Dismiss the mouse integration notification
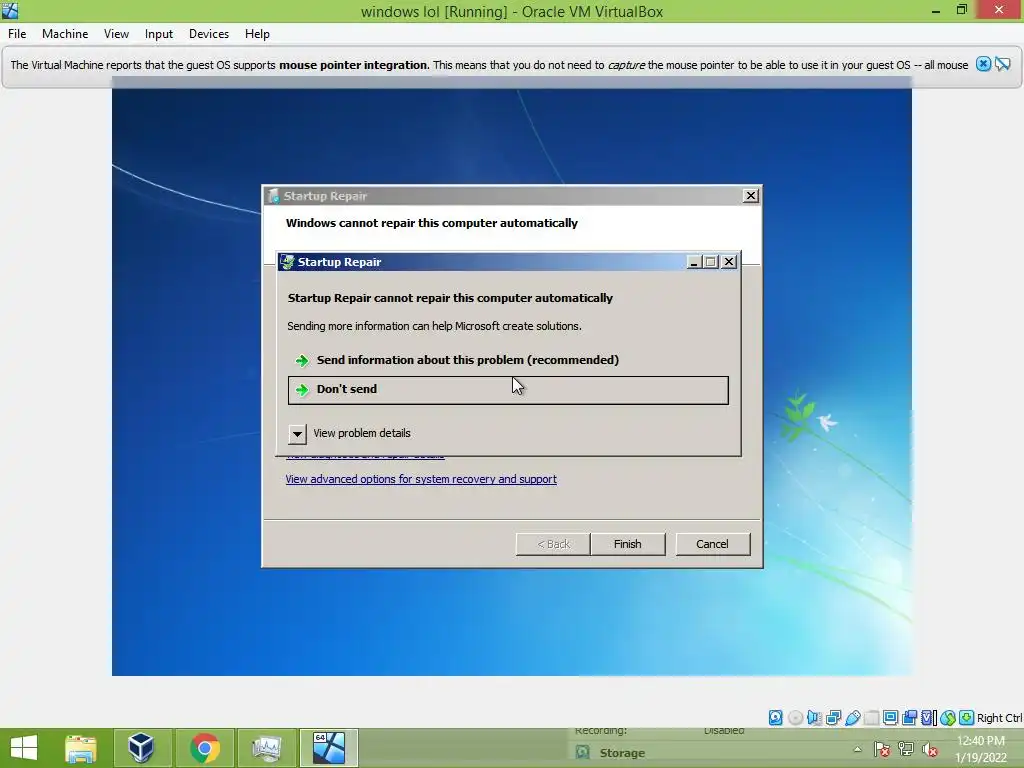 point(984,64)
